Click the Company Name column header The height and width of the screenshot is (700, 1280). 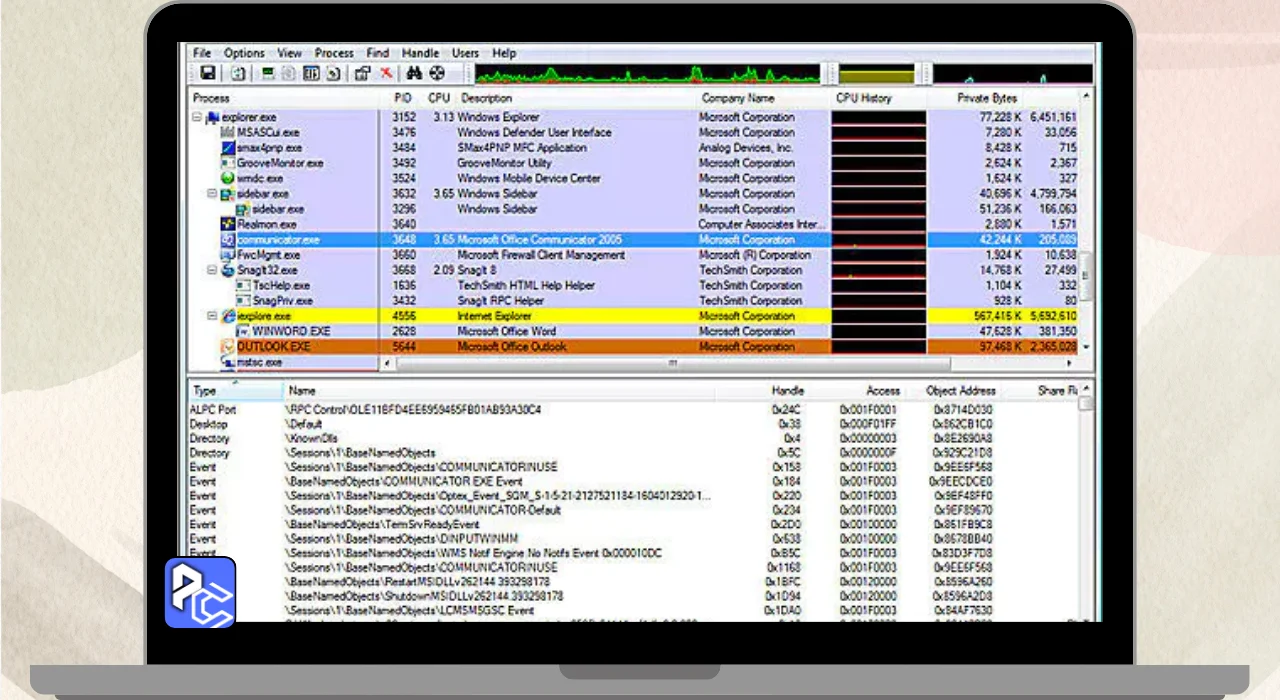(x=738, y=98)
